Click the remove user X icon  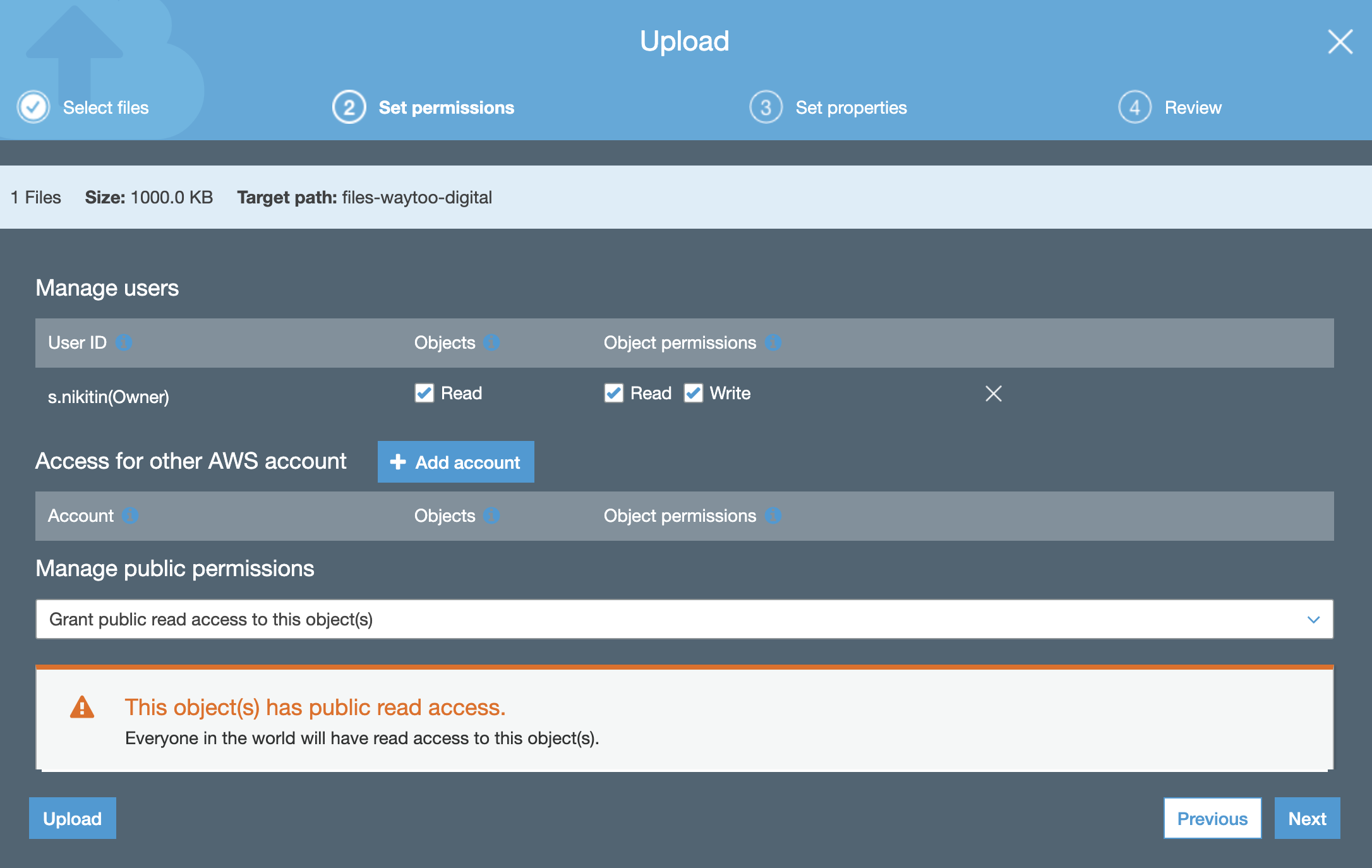point(993,392)
